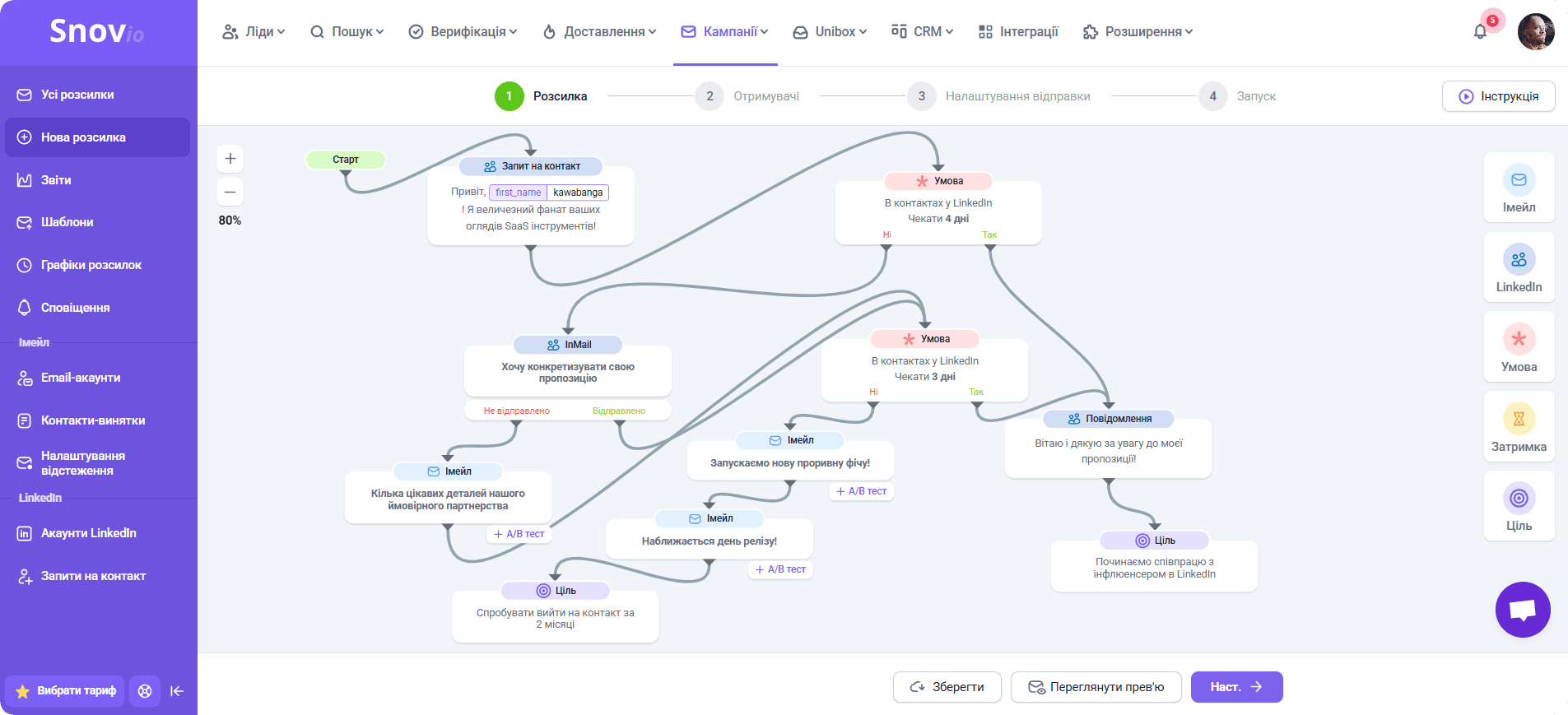Open notifications bell icon

[x=1480, y=31]
